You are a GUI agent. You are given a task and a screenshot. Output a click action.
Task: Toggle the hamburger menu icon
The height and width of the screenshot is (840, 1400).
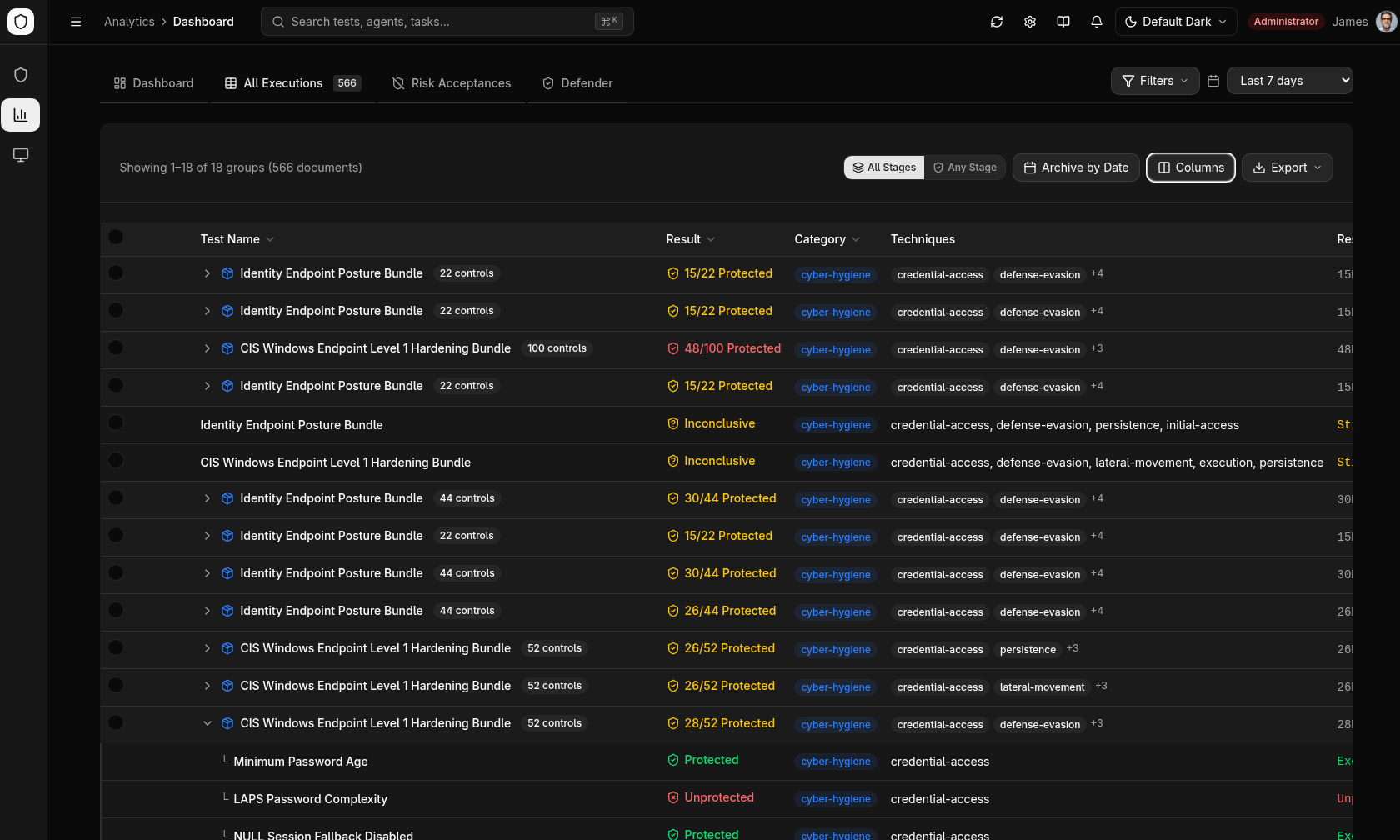pos(76,22)
